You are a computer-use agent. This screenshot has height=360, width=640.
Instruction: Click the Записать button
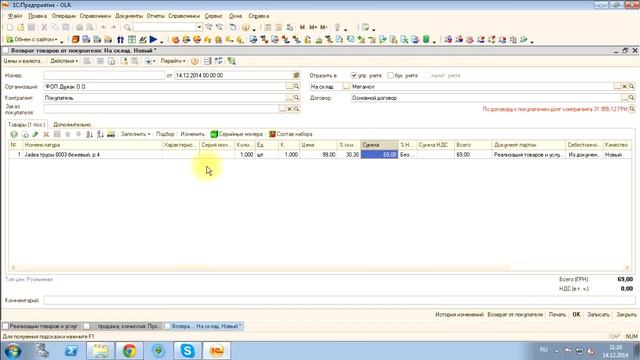tap(598, 315)
